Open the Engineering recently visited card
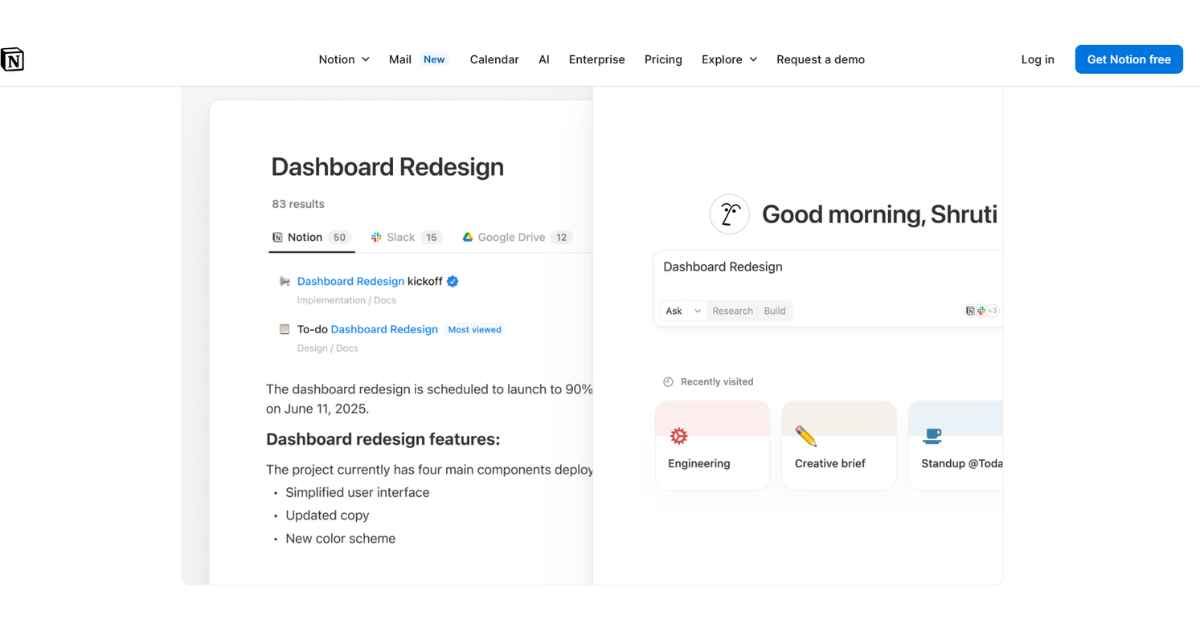Image resolution: width=1200 pixels, height=627 pixels. tap(712, 445)
